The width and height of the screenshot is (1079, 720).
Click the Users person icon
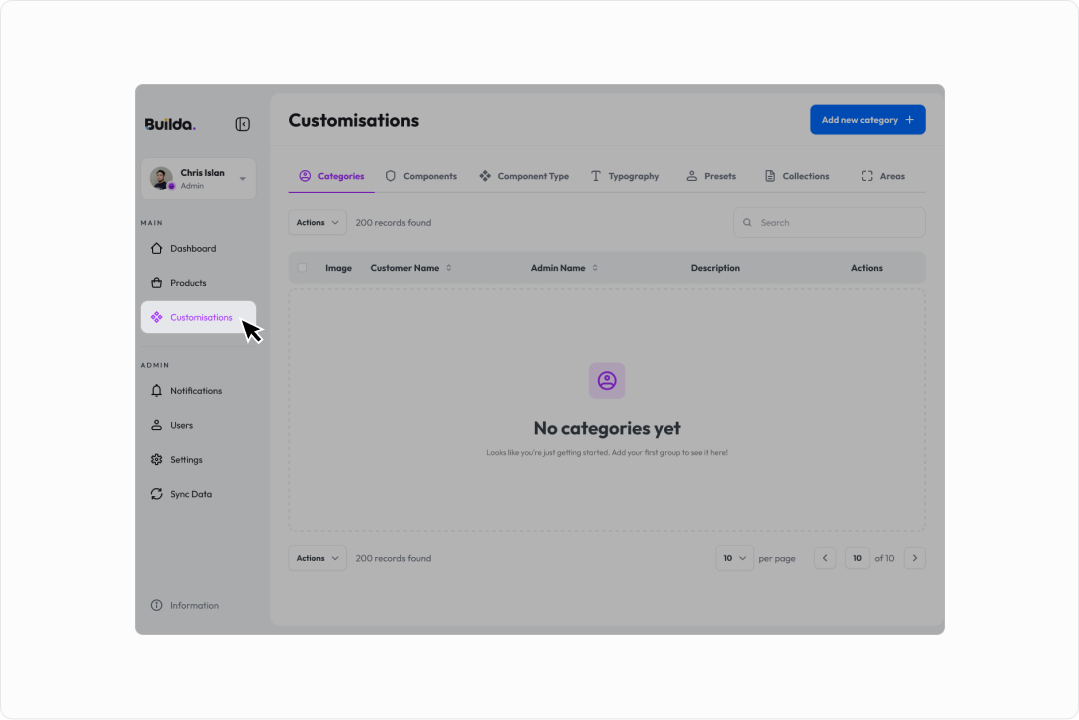click(x=156, y=425)
